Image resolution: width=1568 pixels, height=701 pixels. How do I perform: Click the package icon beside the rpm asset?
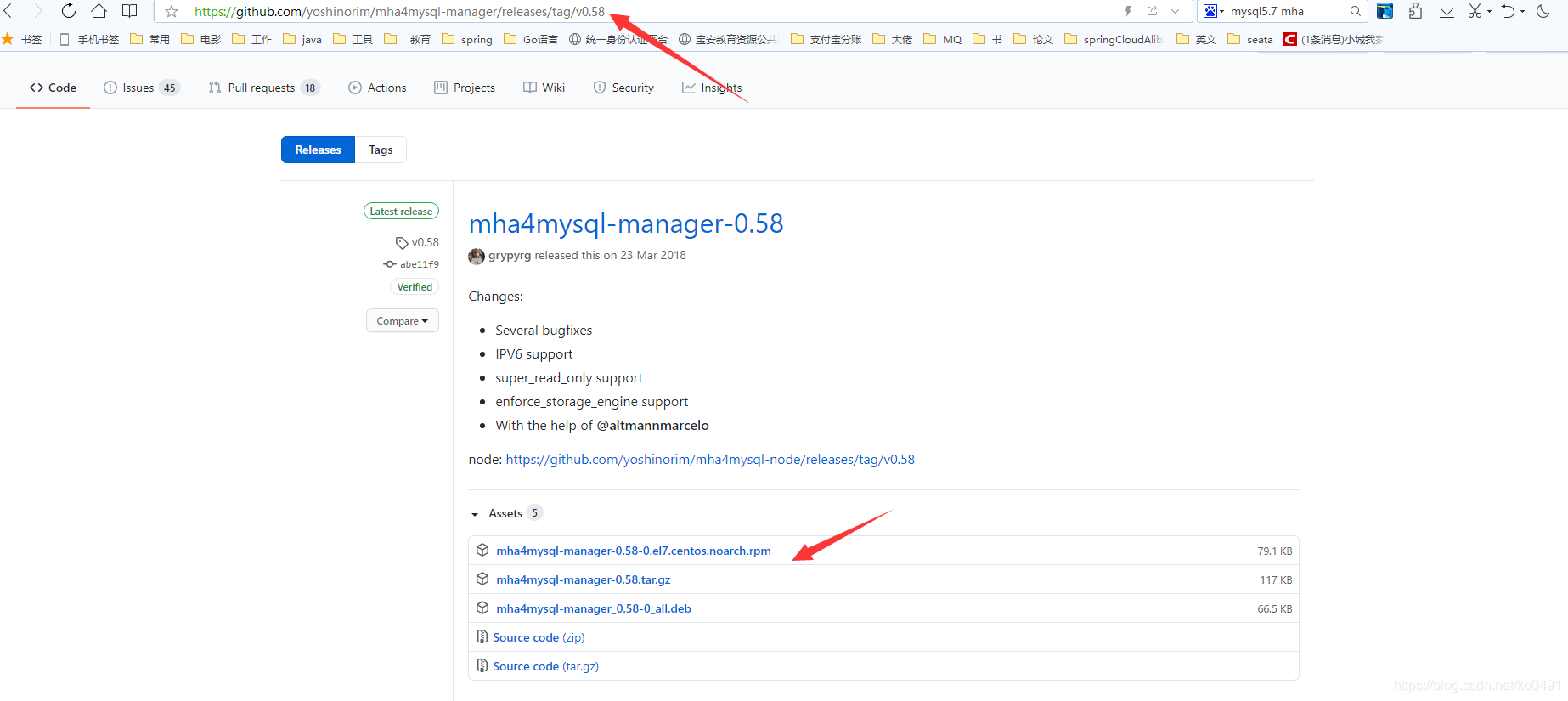pyautogui.click(x=482, y=550)
